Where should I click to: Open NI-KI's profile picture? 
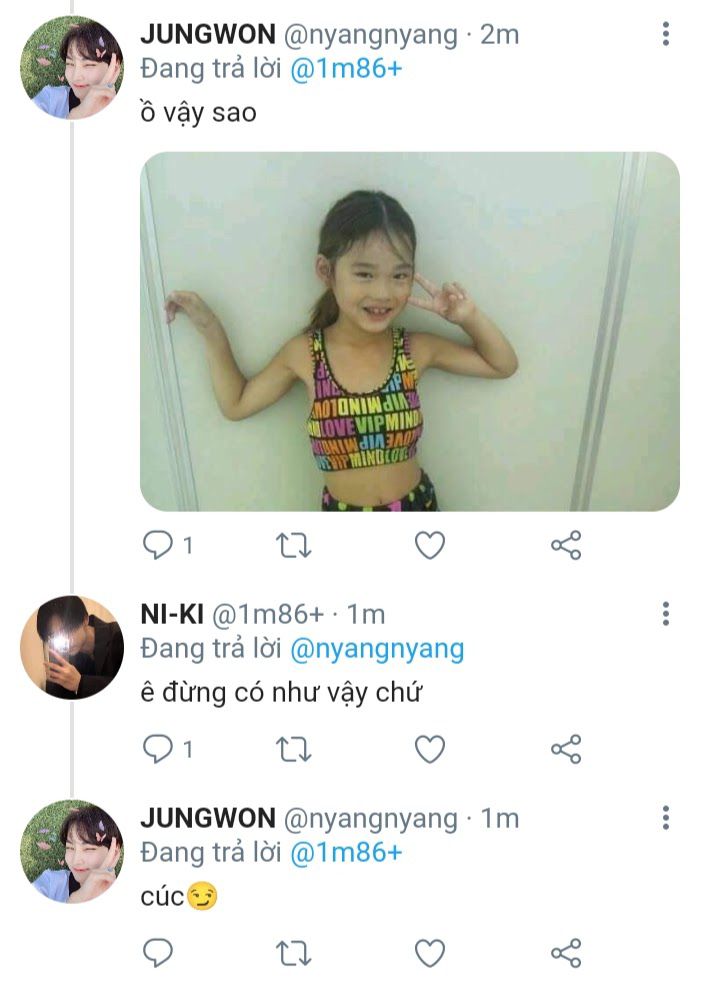point(71,647)
